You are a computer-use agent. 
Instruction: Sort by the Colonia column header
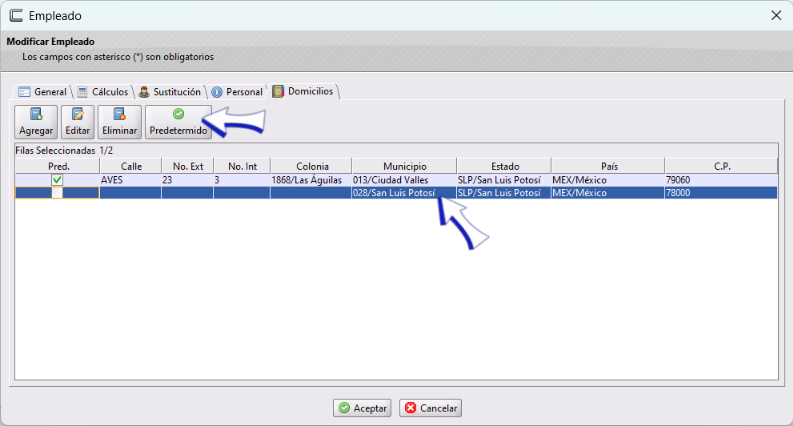311,166
